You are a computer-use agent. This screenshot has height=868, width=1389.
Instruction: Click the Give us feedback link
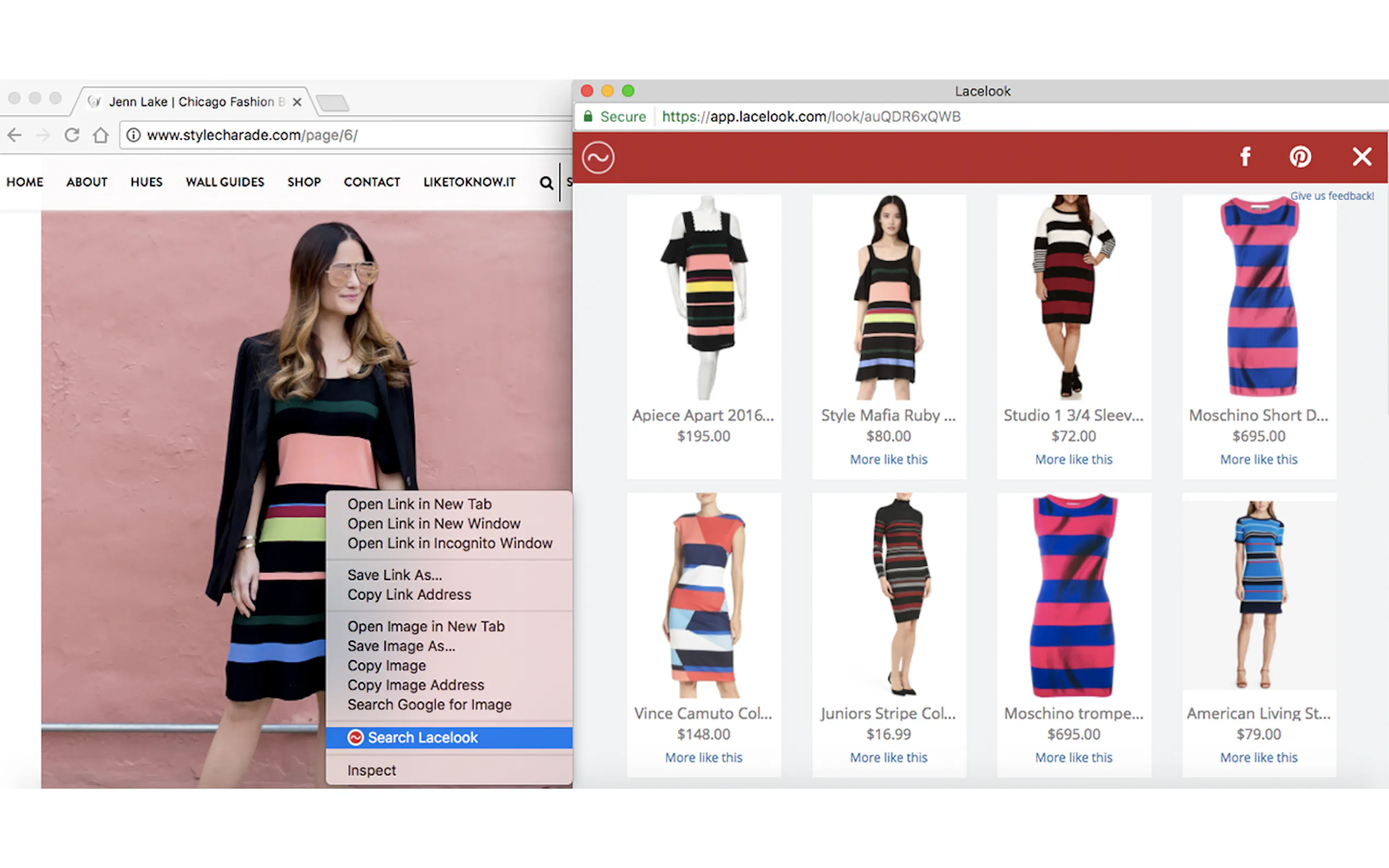point(1332,196)
